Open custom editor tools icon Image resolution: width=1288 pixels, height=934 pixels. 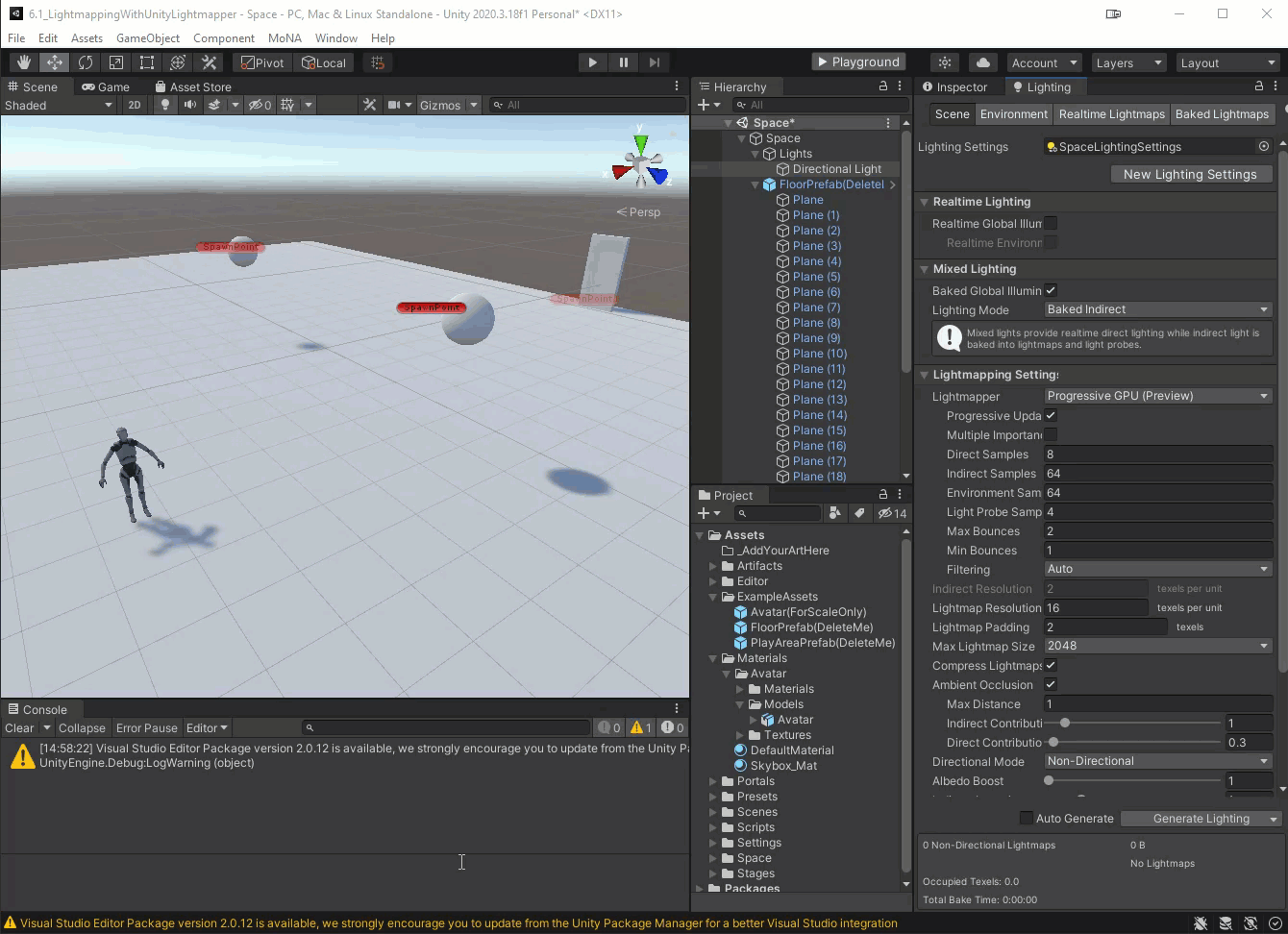(x=209, y=62)
